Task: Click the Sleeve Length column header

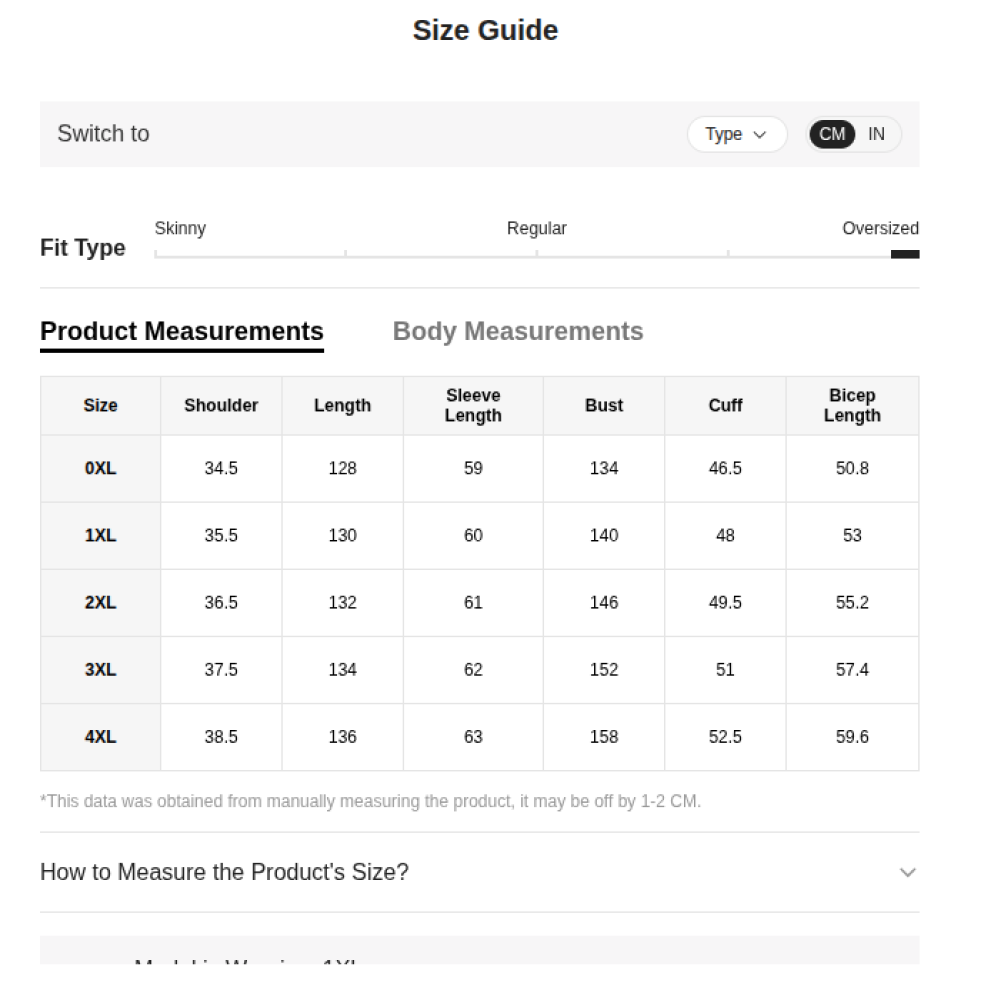Action: click(473, 405)
